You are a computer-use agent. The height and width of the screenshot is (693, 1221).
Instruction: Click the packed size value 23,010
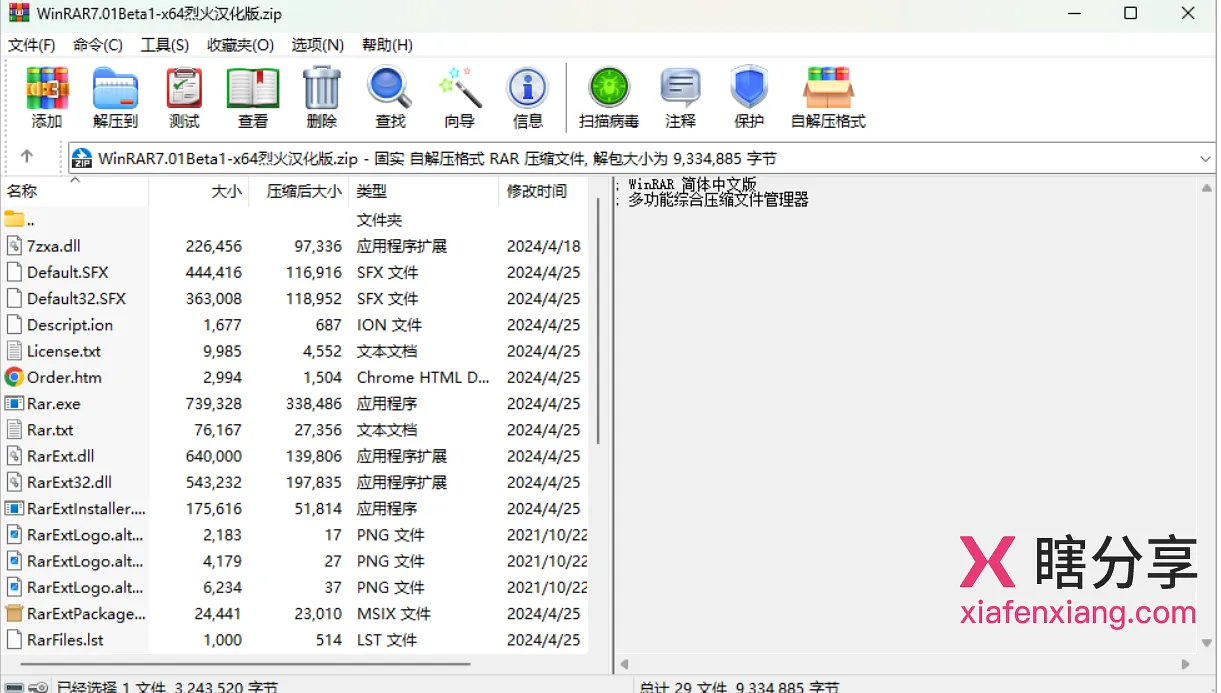317,614
